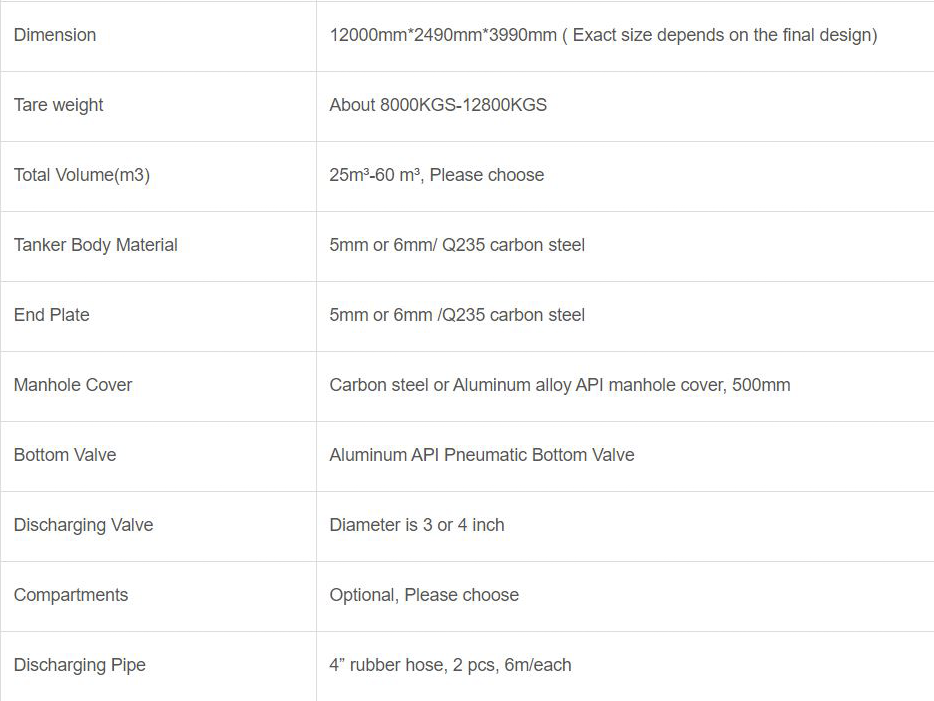
Task: Select the 4” rubber hose, 2 pcs text
Action: click(x=414, y=665)
